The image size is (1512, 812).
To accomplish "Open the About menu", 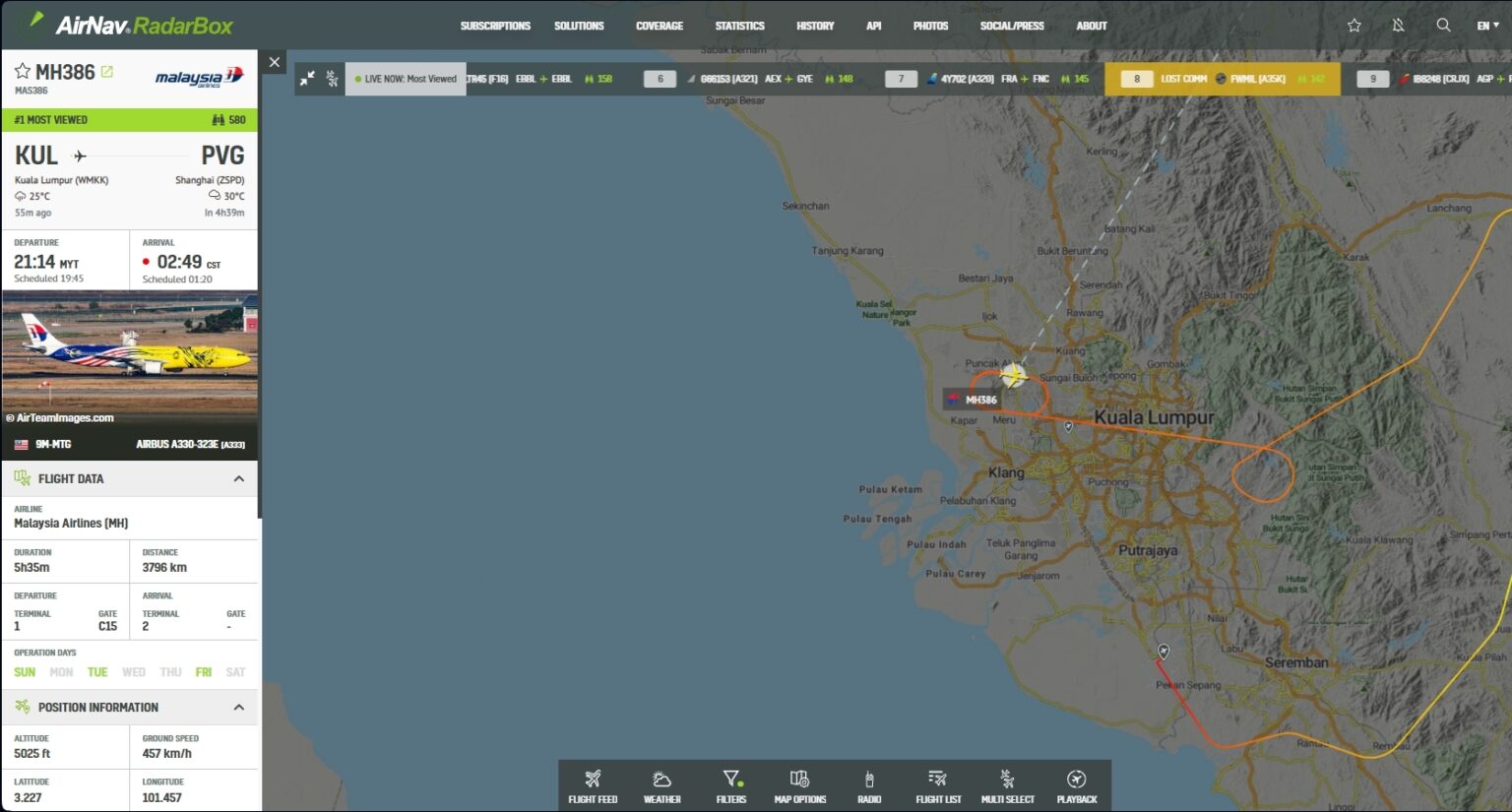I will click(1092, 26).
